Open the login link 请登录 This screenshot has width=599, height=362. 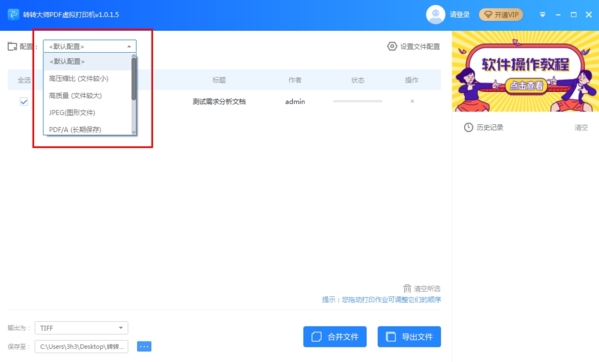coord(460,15)
